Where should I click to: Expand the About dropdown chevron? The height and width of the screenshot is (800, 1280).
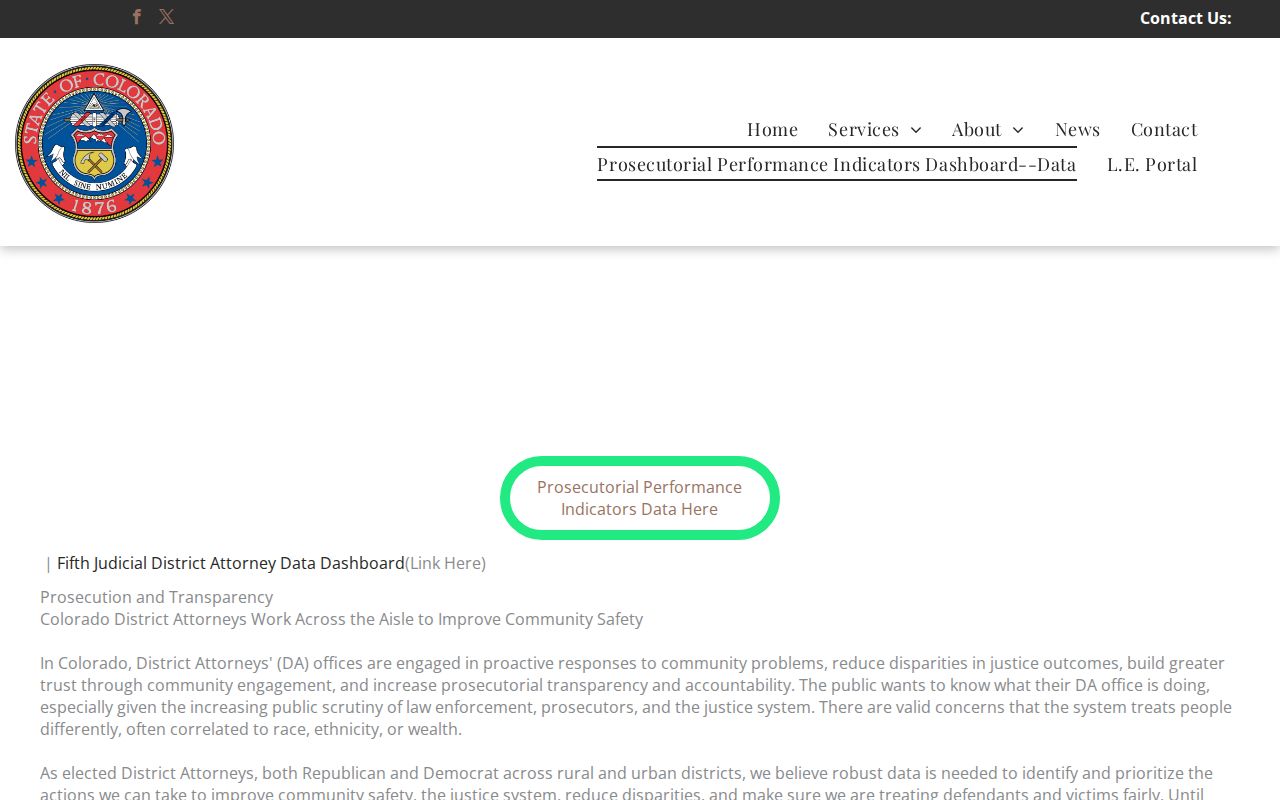1018,130
